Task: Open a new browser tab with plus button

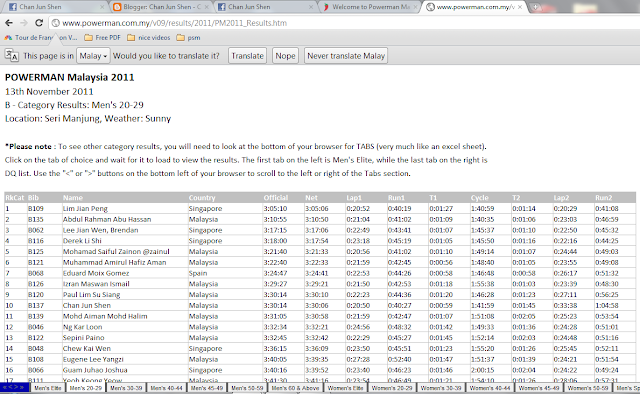Action: pyautogui.click(x=536, y=7)
